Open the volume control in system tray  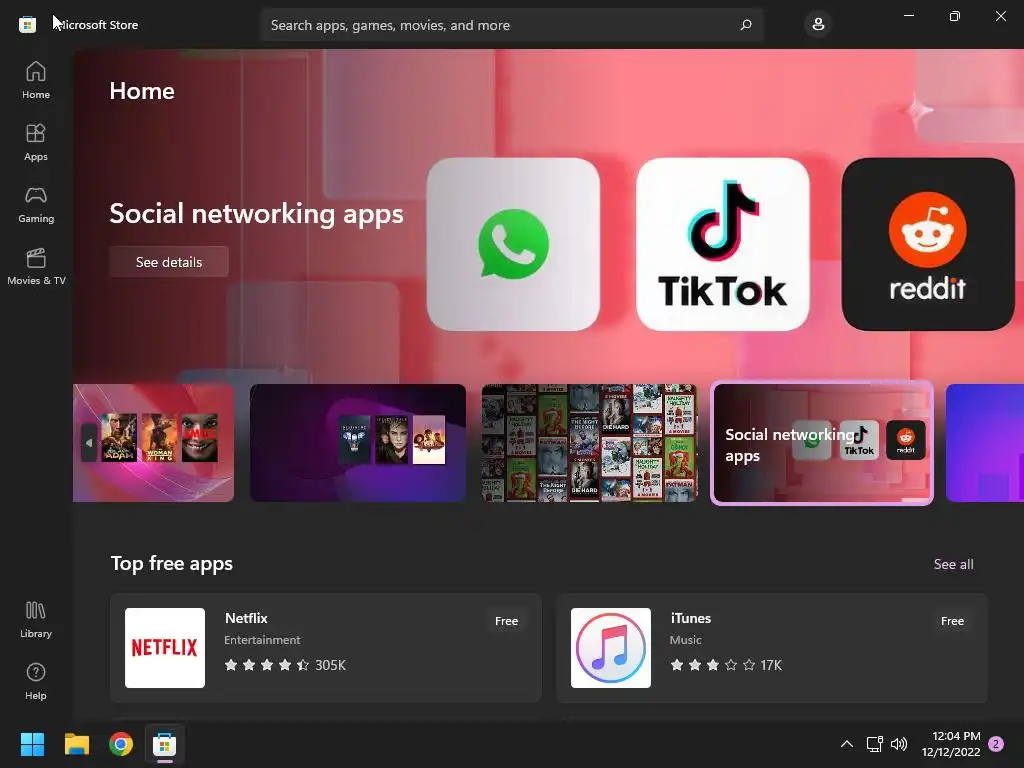(899, 744)
